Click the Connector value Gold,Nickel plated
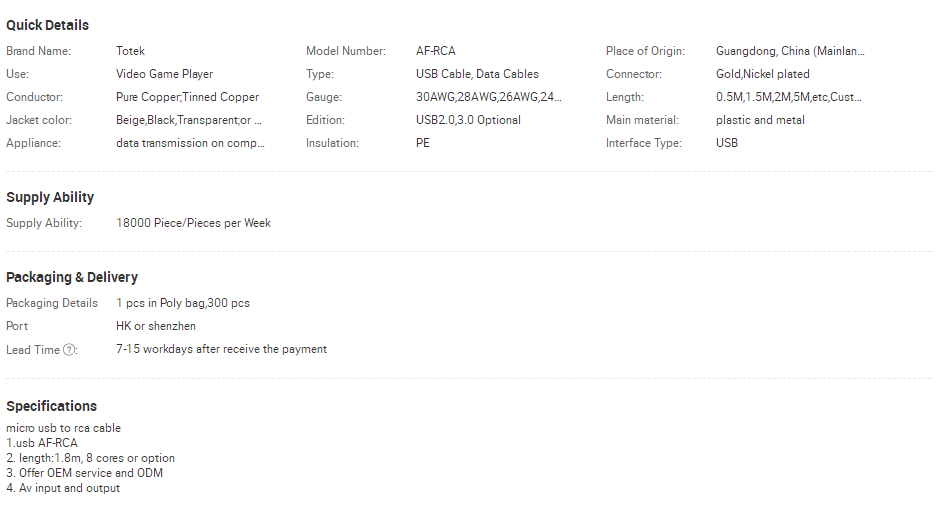Viewport: 945px width, 508px height. point(763,74)
